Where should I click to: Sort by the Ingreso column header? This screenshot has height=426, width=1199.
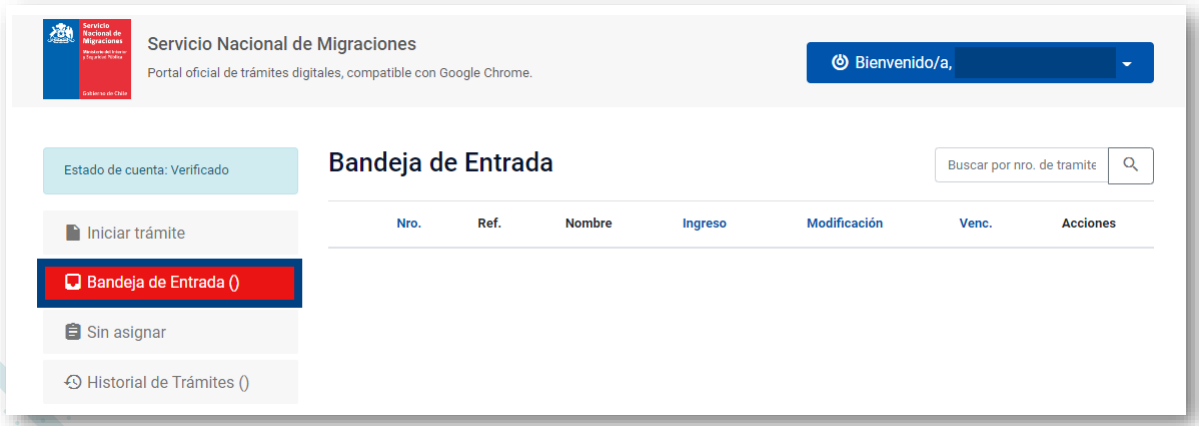[x=704, y=223]
